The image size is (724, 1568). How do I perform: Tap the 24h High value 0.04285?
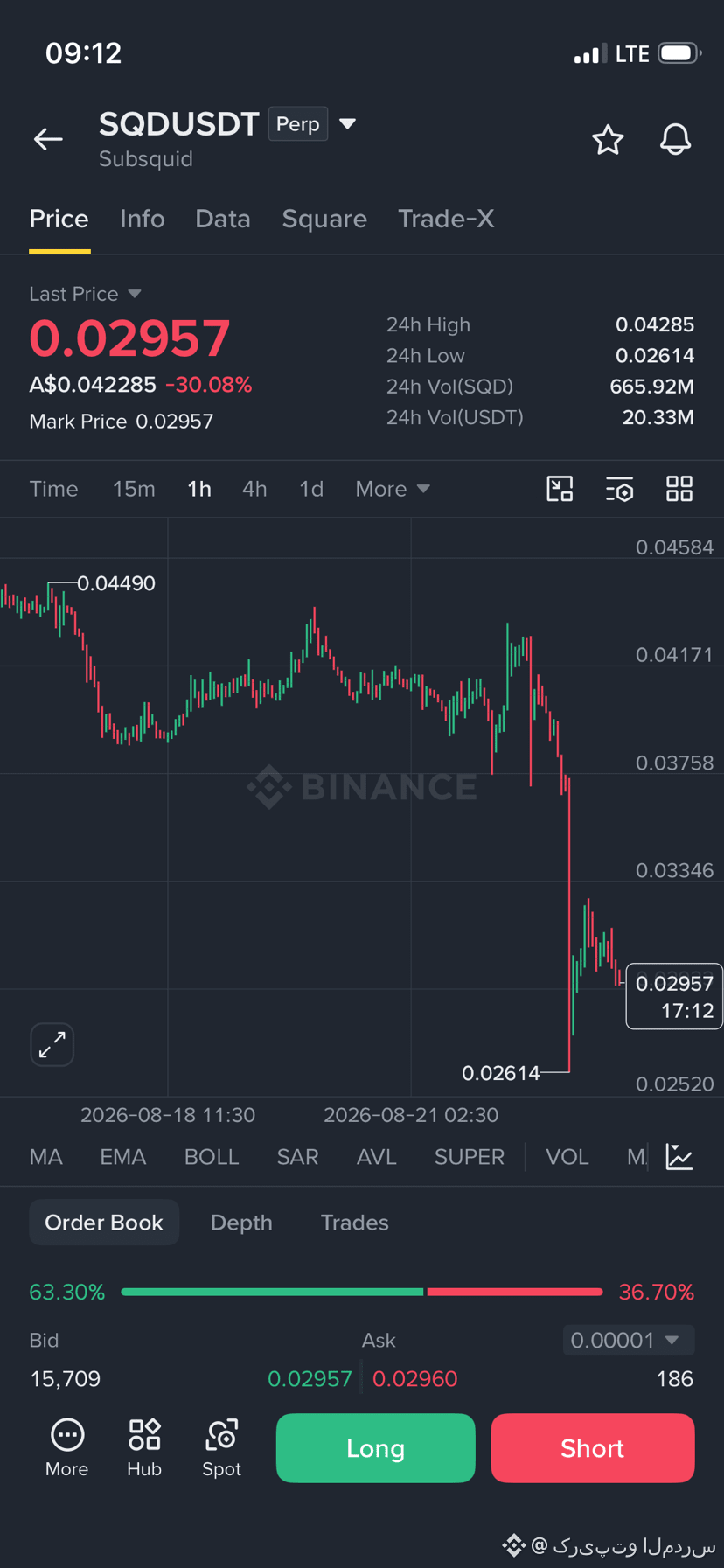[x=655, y=324]
